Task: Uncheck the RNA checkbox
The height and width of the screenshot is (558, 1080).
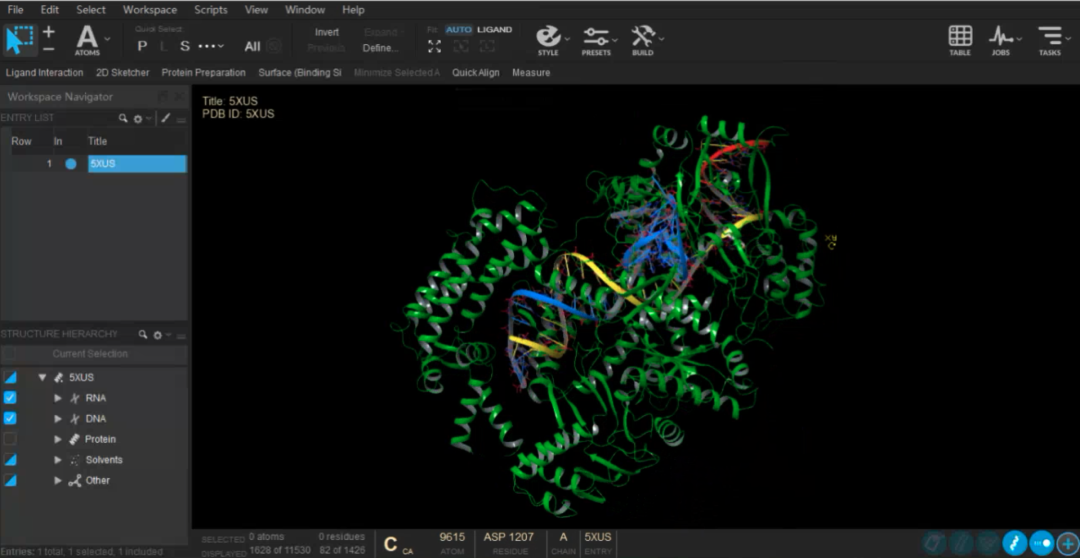Action: (x=10, y=398)
